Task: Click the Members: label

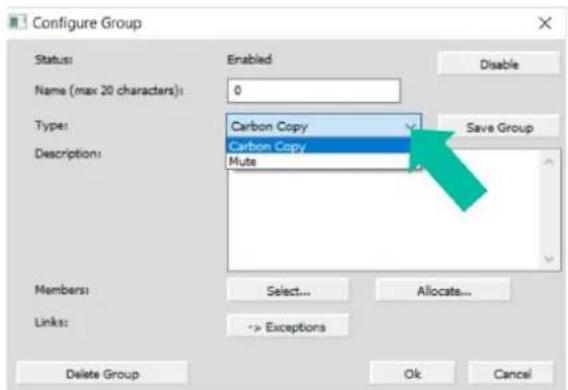Action: point(62,290)
